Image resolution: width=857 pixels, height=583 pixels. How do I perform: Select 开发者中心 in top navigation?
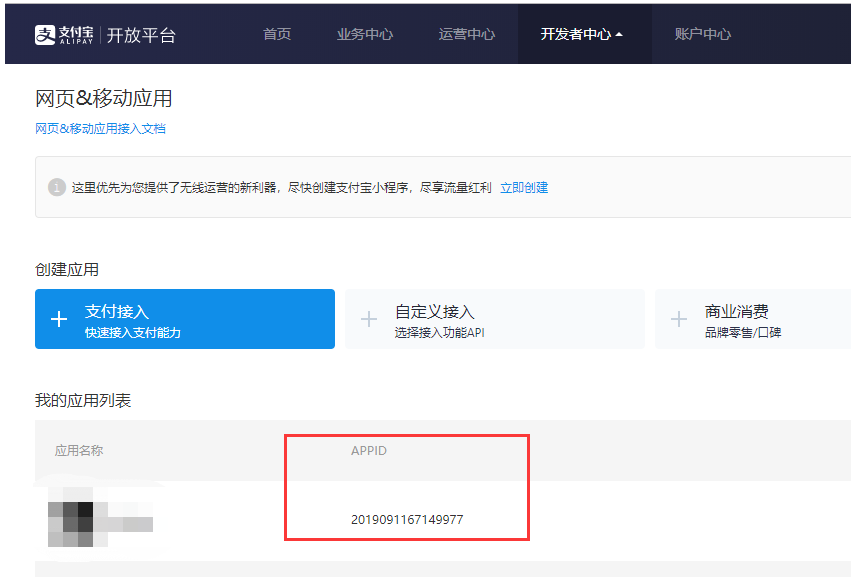(576, 34)
